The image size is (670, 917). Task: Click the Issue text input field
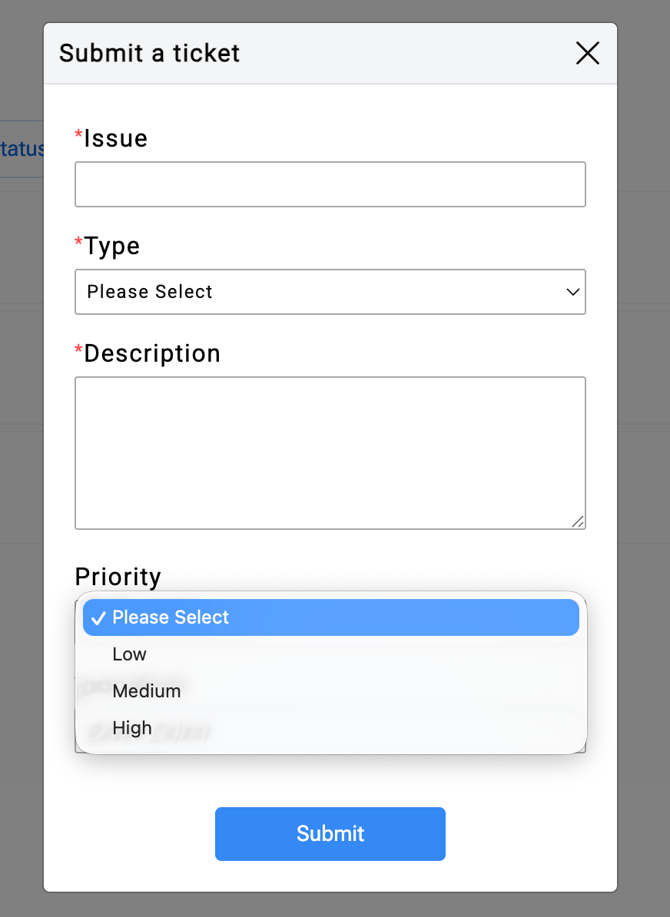pos(330,185)
